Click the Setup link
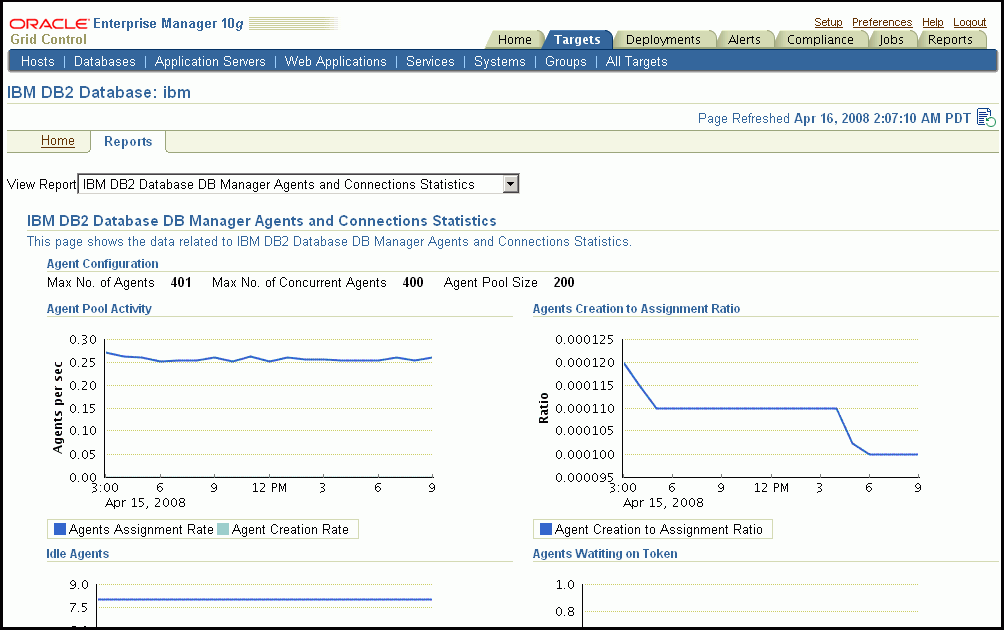Viewport: 1004px width, 630px height. pos(828,22)
